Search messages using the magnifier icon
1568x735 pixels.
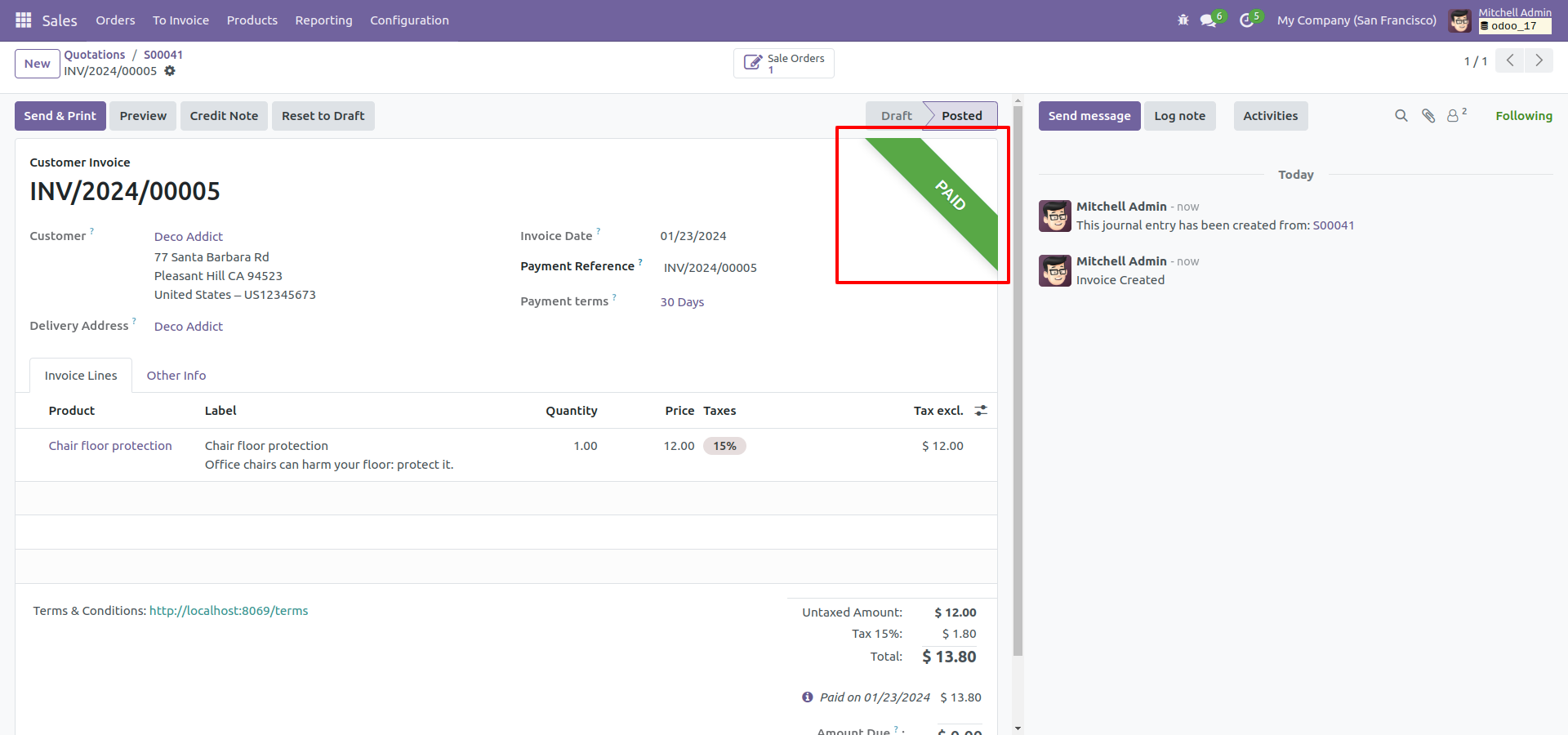click(1401, 116)
